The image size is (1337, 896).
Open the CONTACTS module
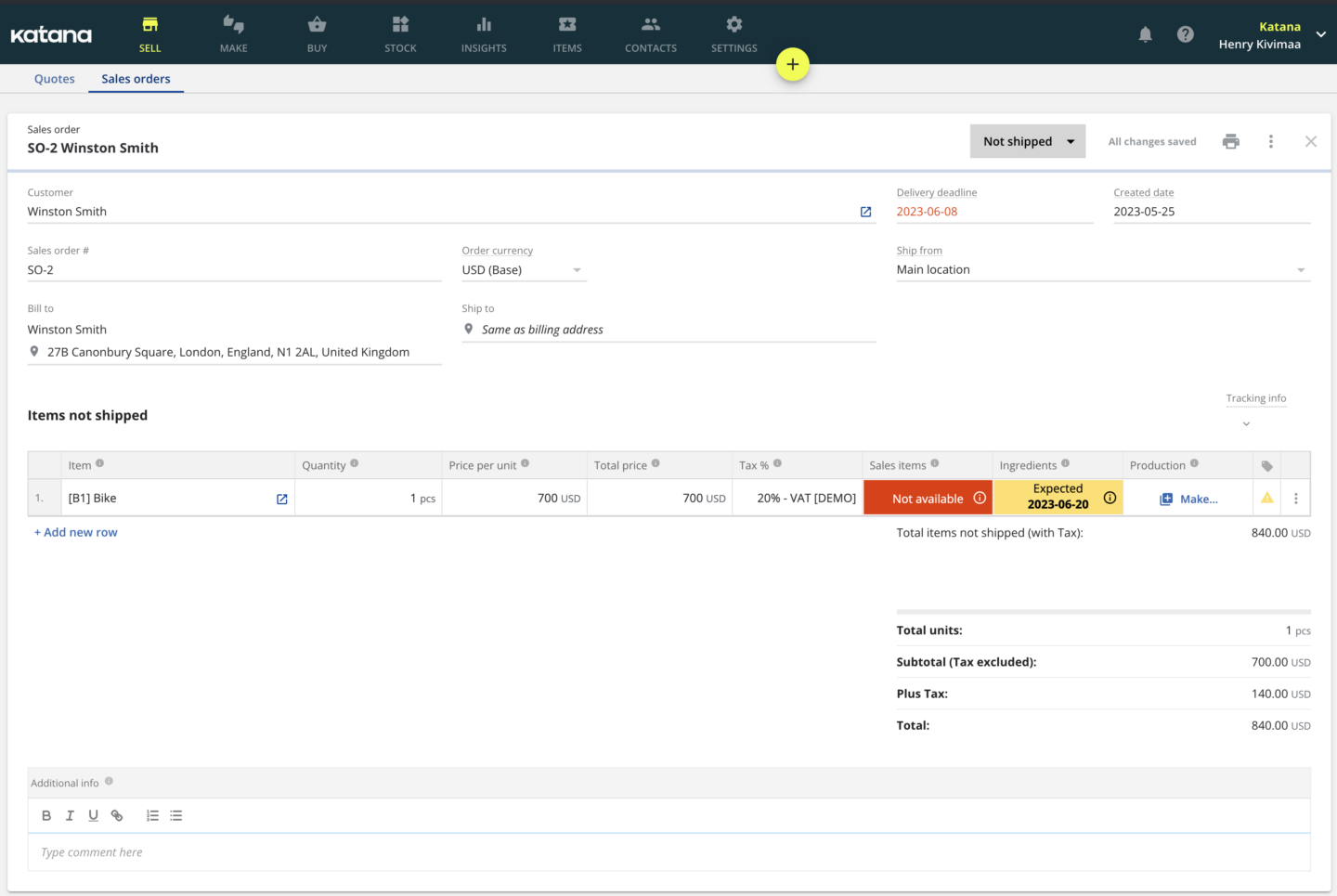[x=650, y=34]
